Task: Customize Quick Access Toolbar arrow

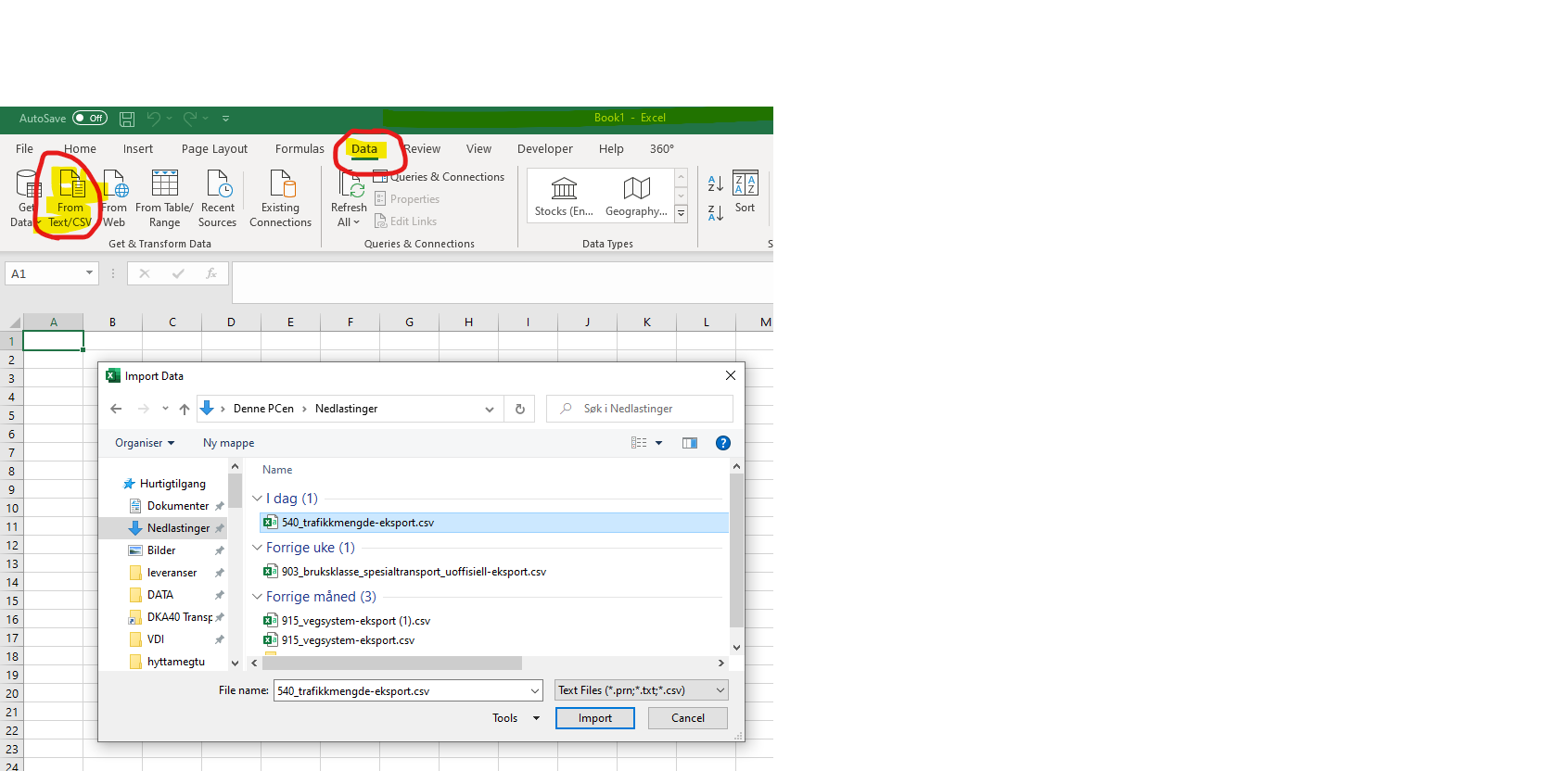Action: [x=225, y=119]
